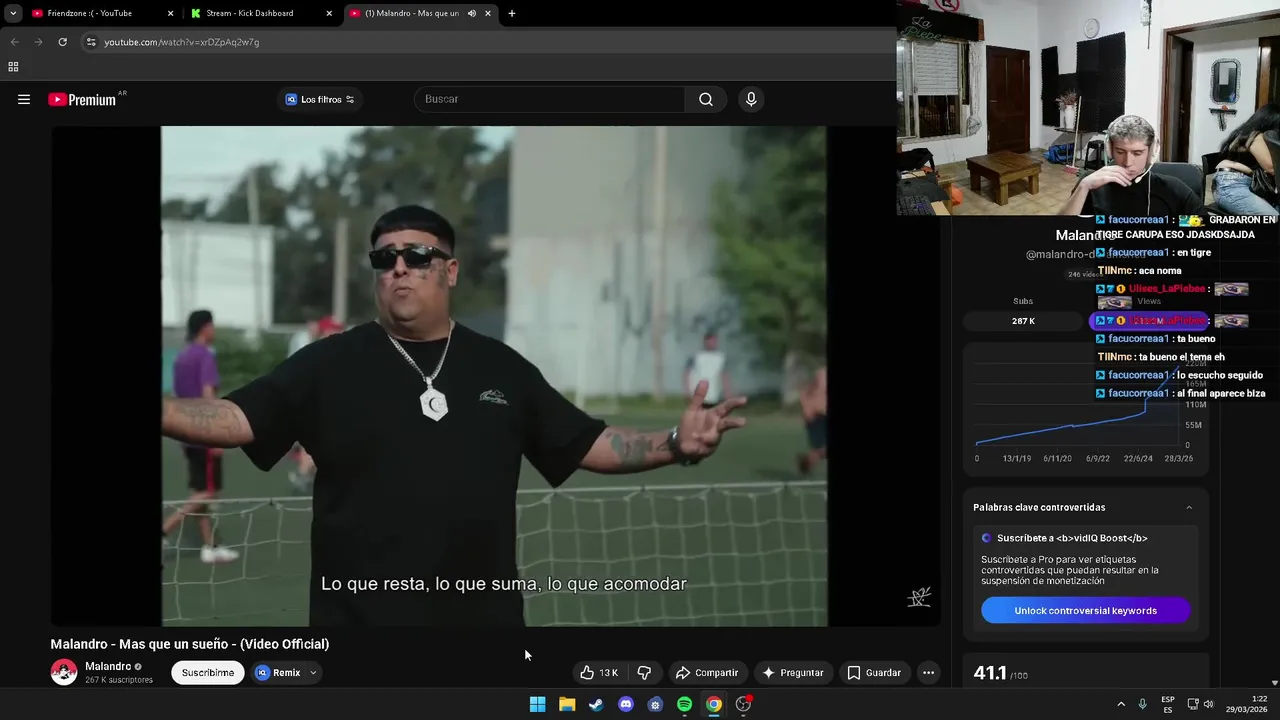This screenshot has height=720, width=1280.
Task: Click the ESP language indicator in taskbar
Action: (x=1168, y=704)
